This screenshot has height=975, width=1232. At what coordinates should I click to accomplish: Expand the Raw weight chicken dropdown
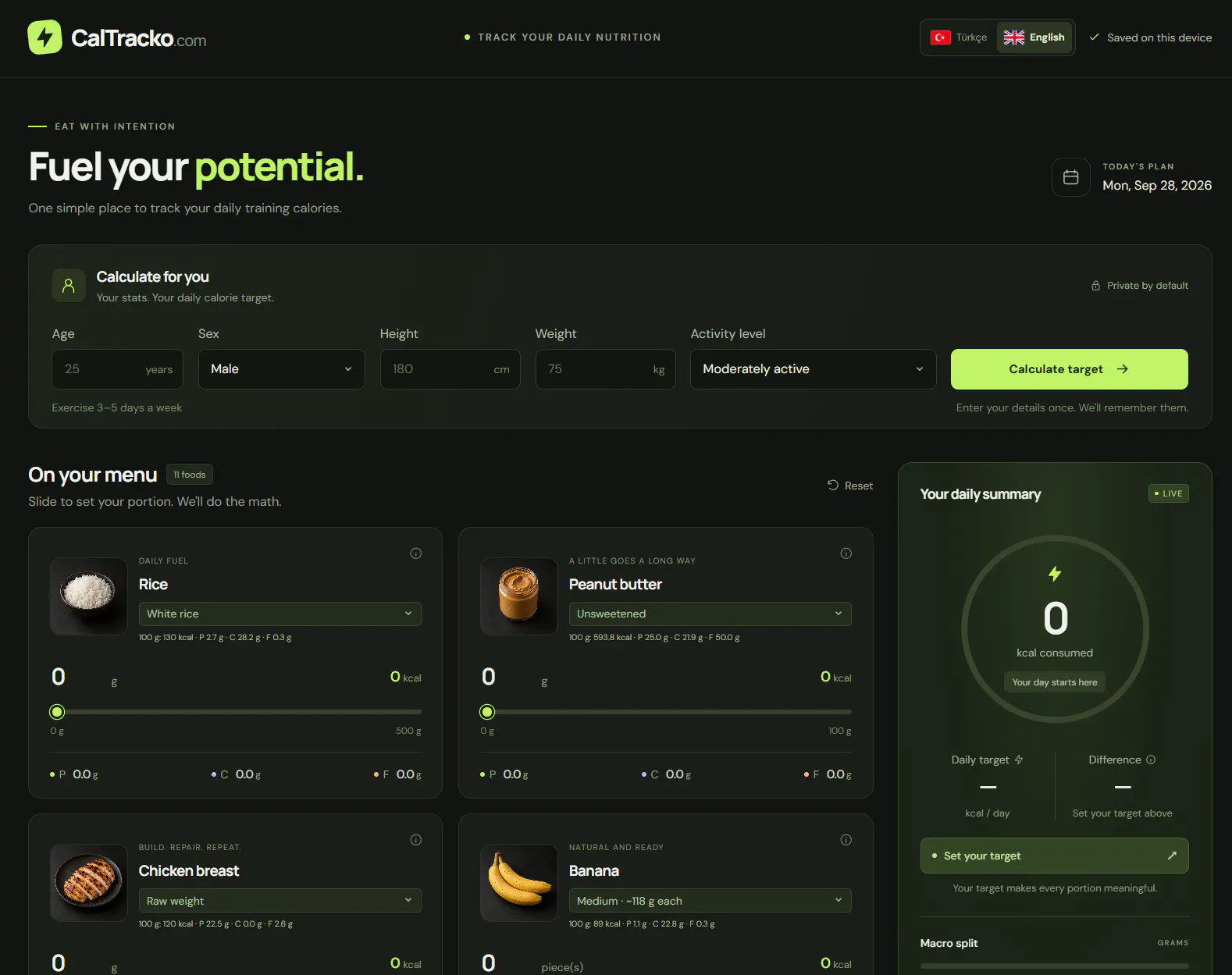[x=280, y=900]
